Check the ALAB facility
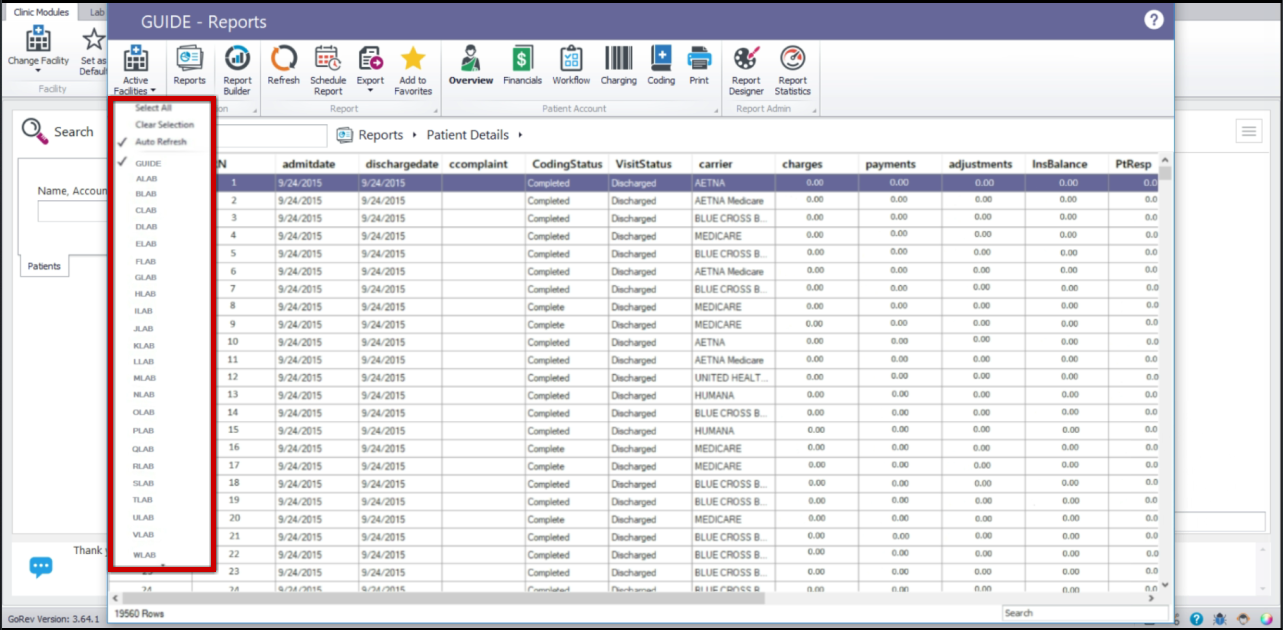 146,179
